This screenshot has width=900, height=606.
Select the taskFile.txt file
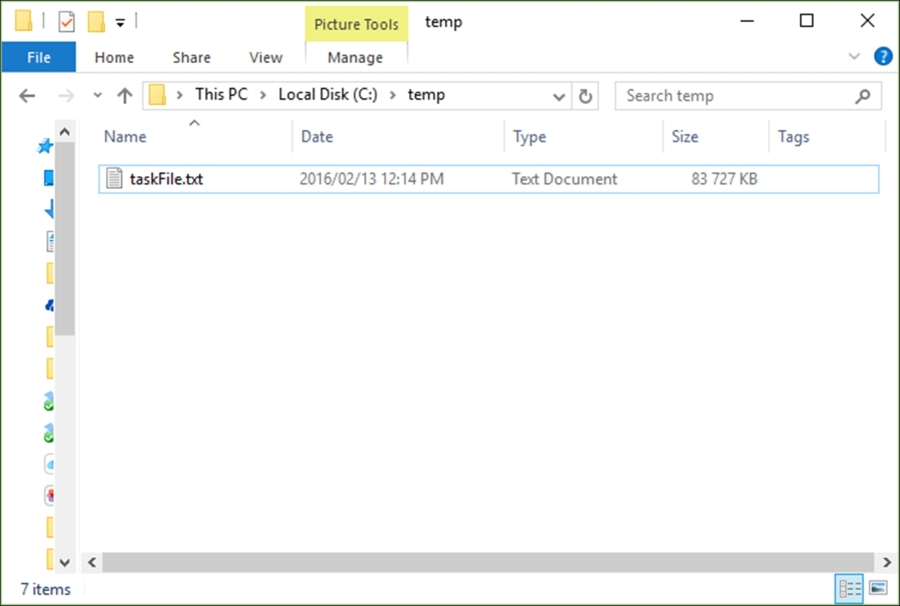pos(488,179)
